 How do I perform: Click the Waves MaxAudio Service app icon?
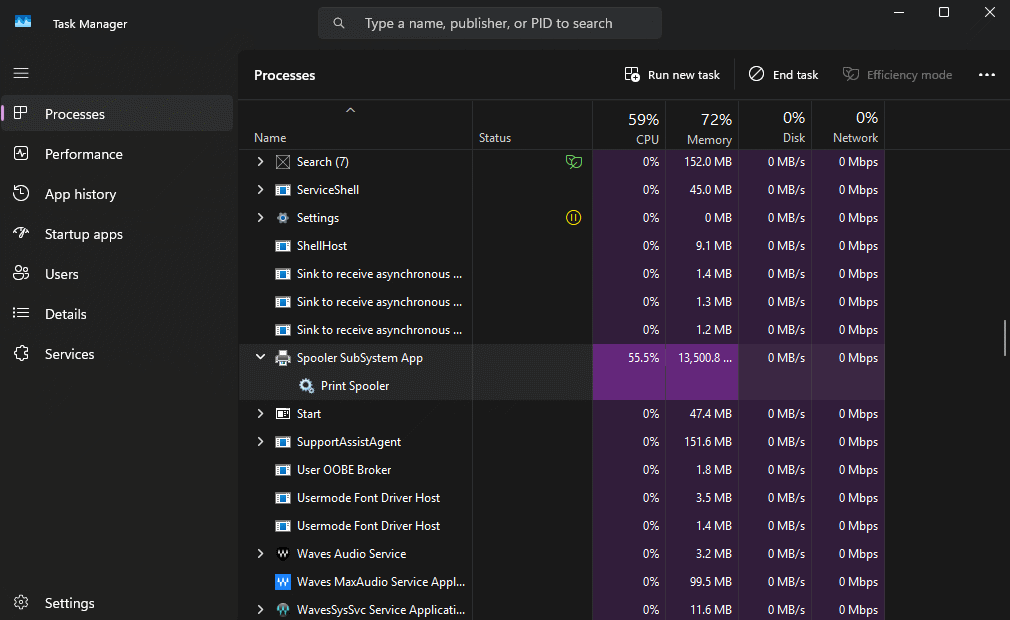[x=283, y=582]
